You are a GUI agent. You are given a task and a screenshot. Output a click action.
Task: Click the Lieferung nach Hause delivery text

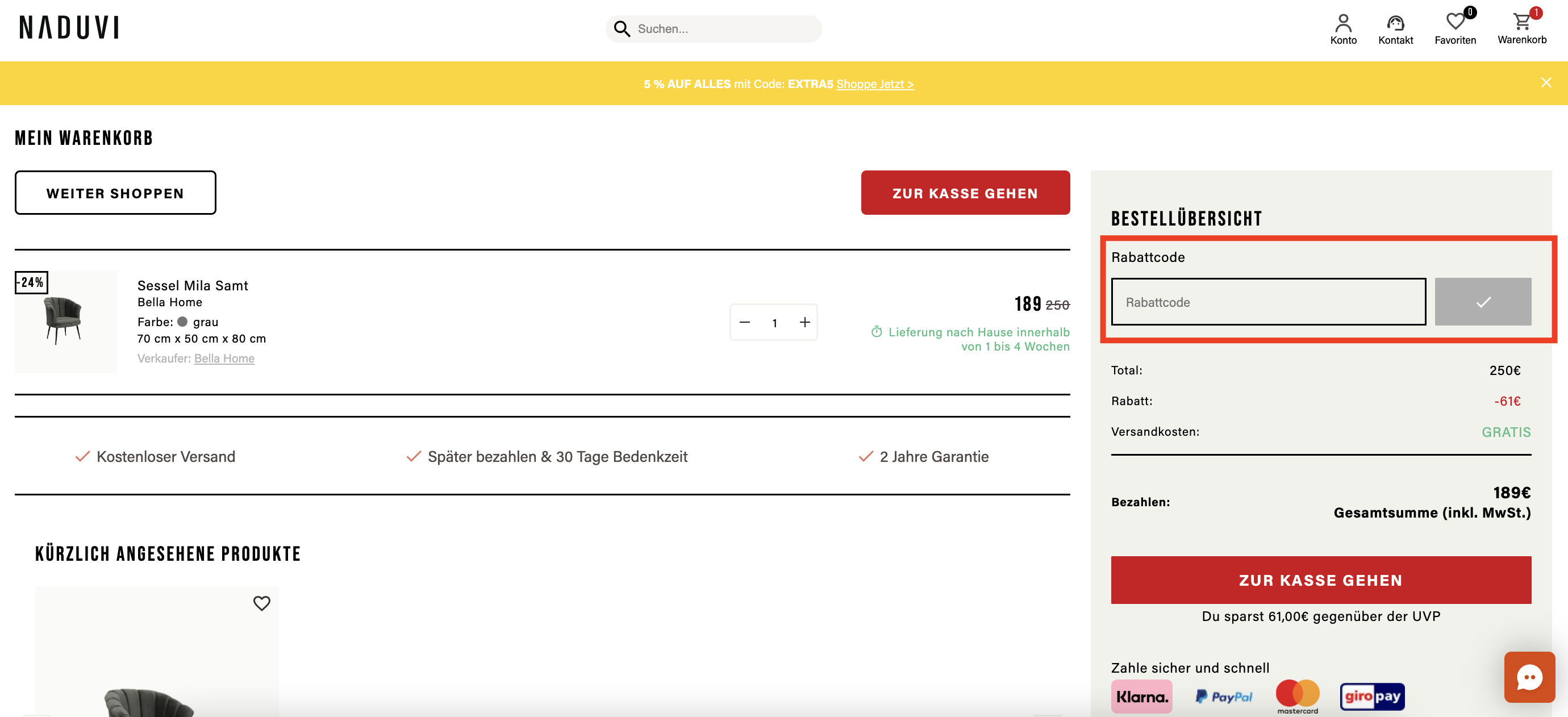pos(979,339)
